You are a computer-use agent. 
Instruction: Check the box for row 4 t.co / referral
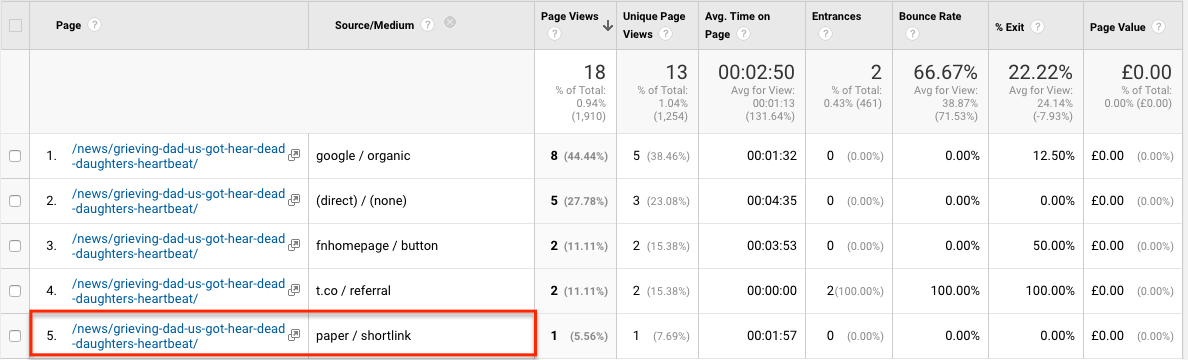pos(15,290)
